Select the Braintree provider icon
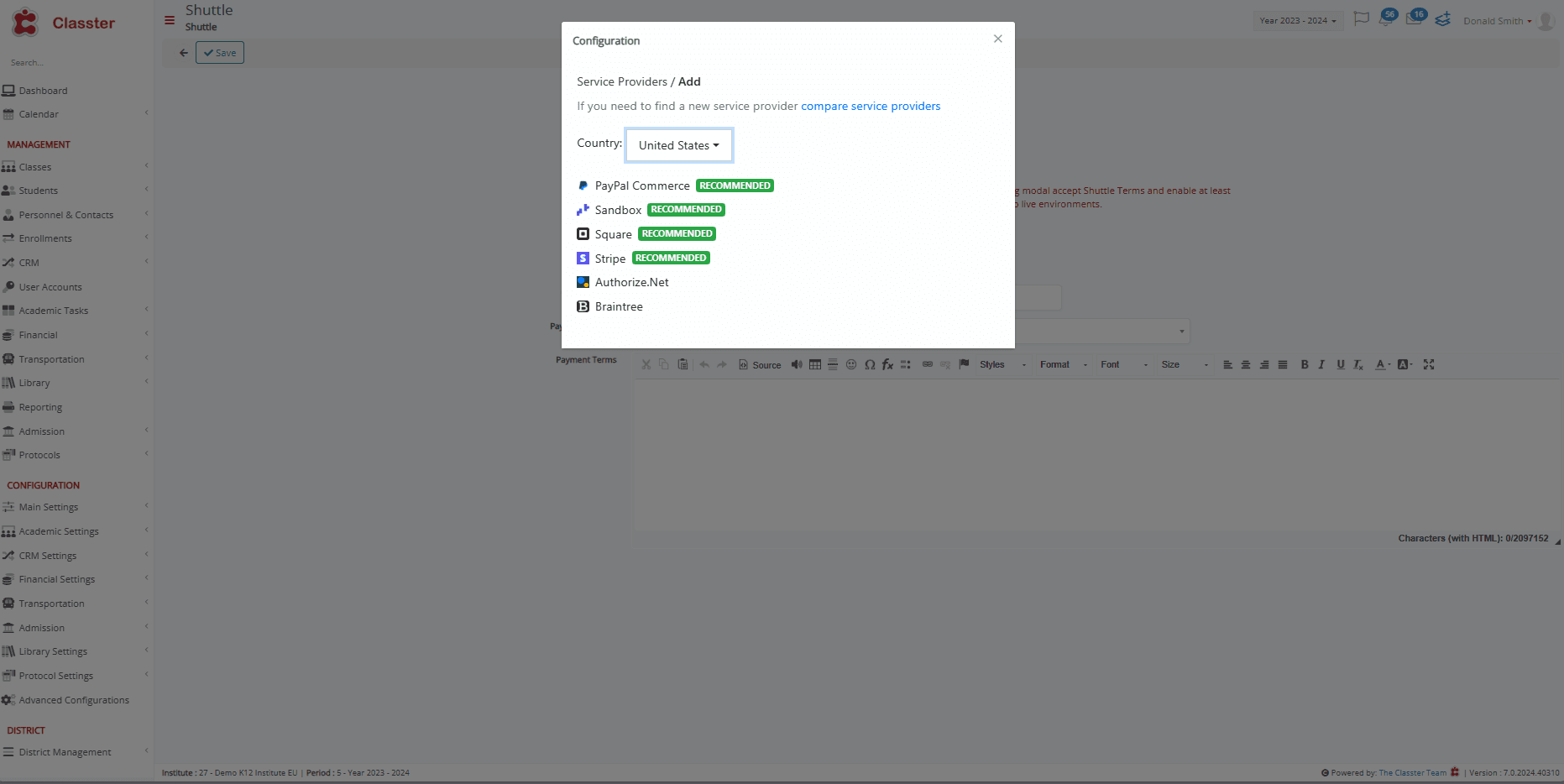1564x784 pixels. (x=583, y=306)
